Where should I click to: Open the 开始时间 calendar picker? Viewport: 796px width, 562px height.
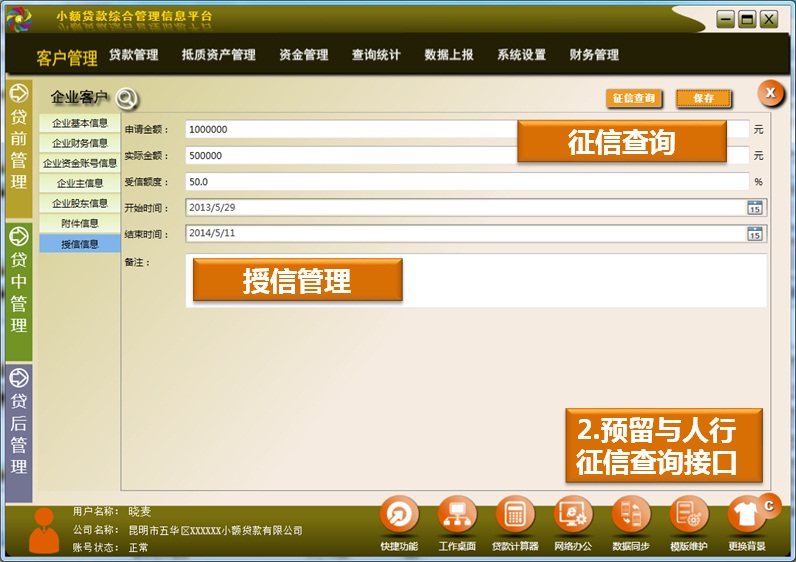(755, 208)
